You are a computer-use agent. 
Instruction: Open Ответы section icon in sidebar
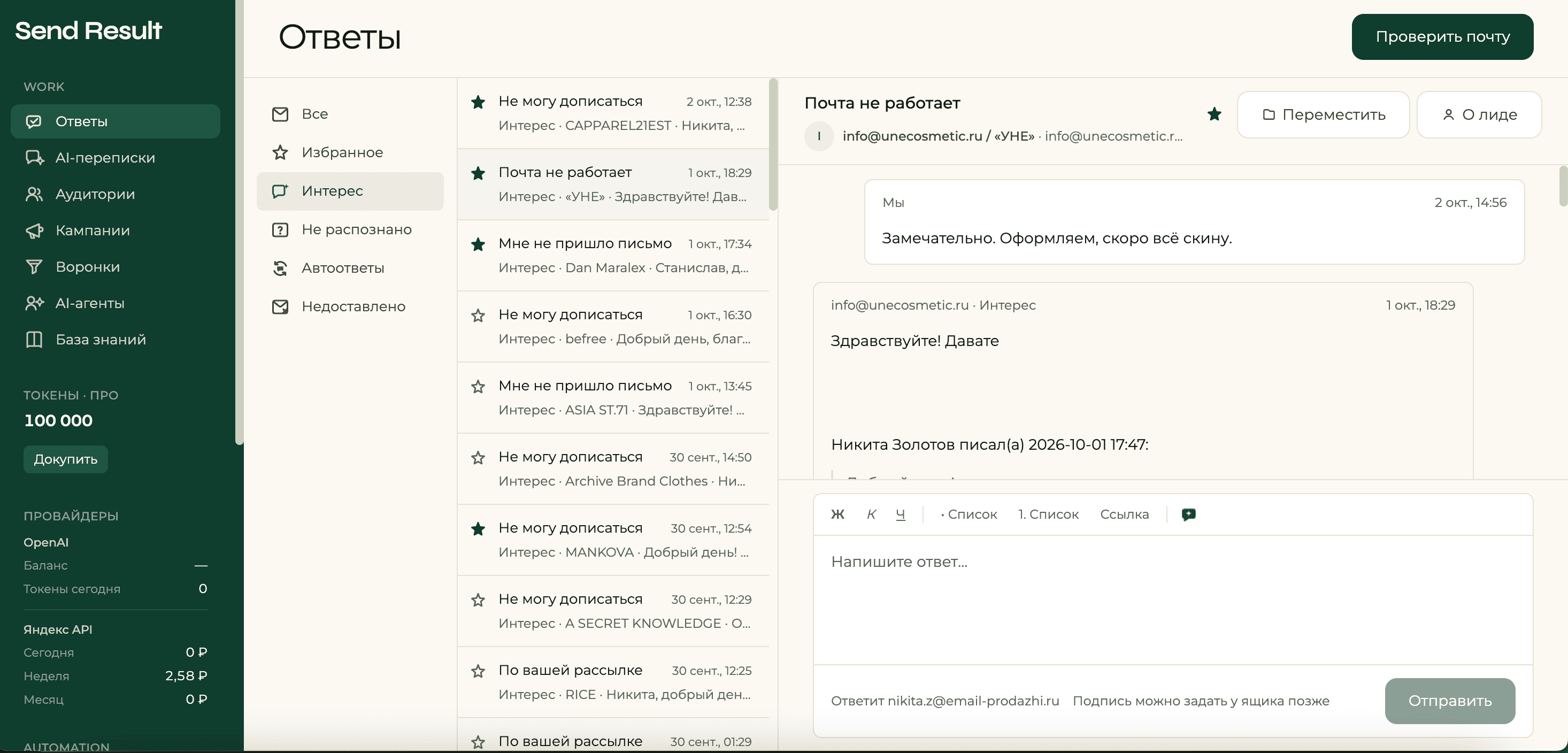34,121
